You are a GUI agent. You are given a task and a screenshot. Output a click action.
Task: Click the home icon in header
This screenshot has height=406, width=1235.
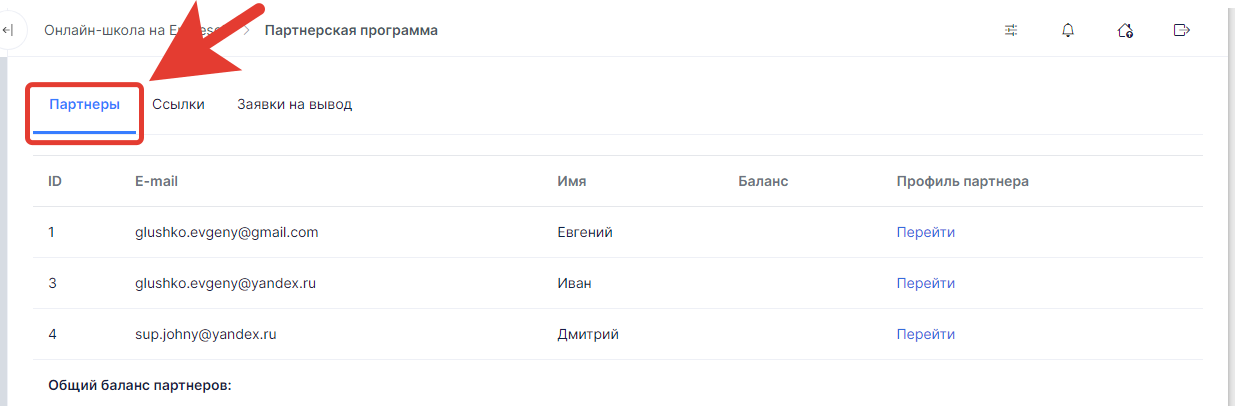pyautogui.click(x=1125, y=30)
